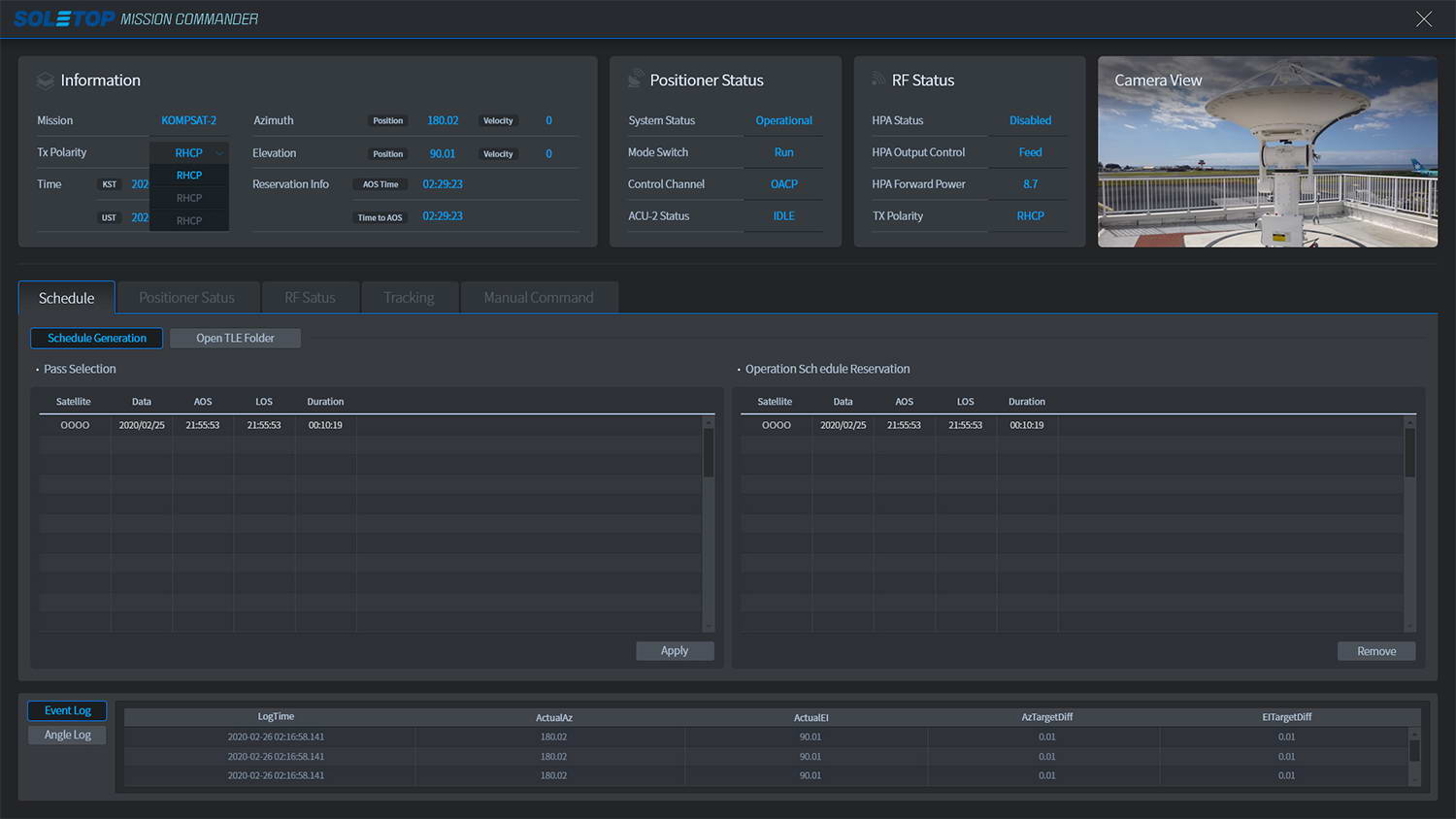The image size is (1456, 819).
Task: Click the SOLETOP Mission Commander logo
Action: tap(136, 19)
